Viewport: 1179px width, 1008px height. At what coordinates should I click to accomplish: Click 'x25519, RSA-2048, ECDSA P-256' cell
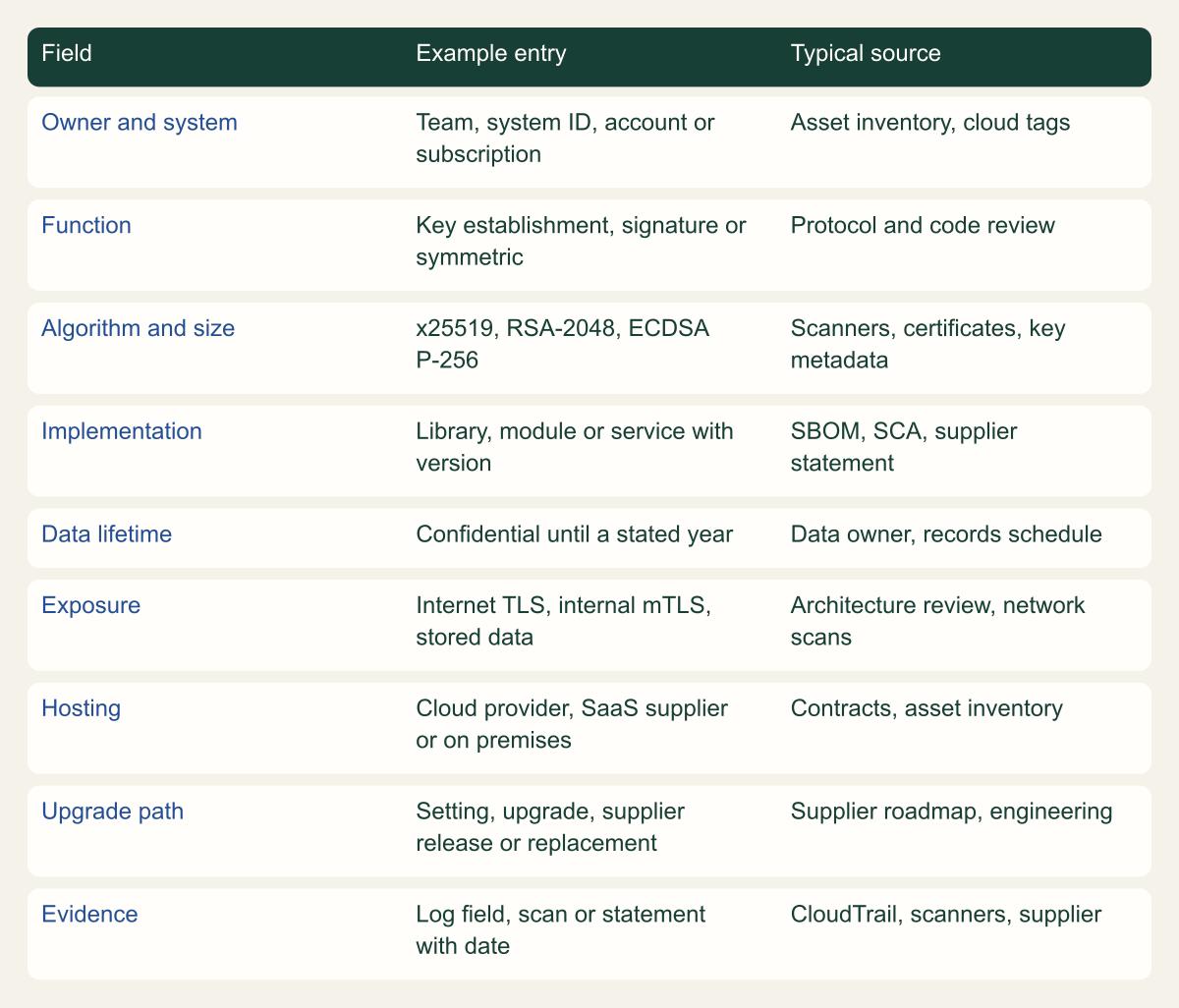(x=589, y=348)
